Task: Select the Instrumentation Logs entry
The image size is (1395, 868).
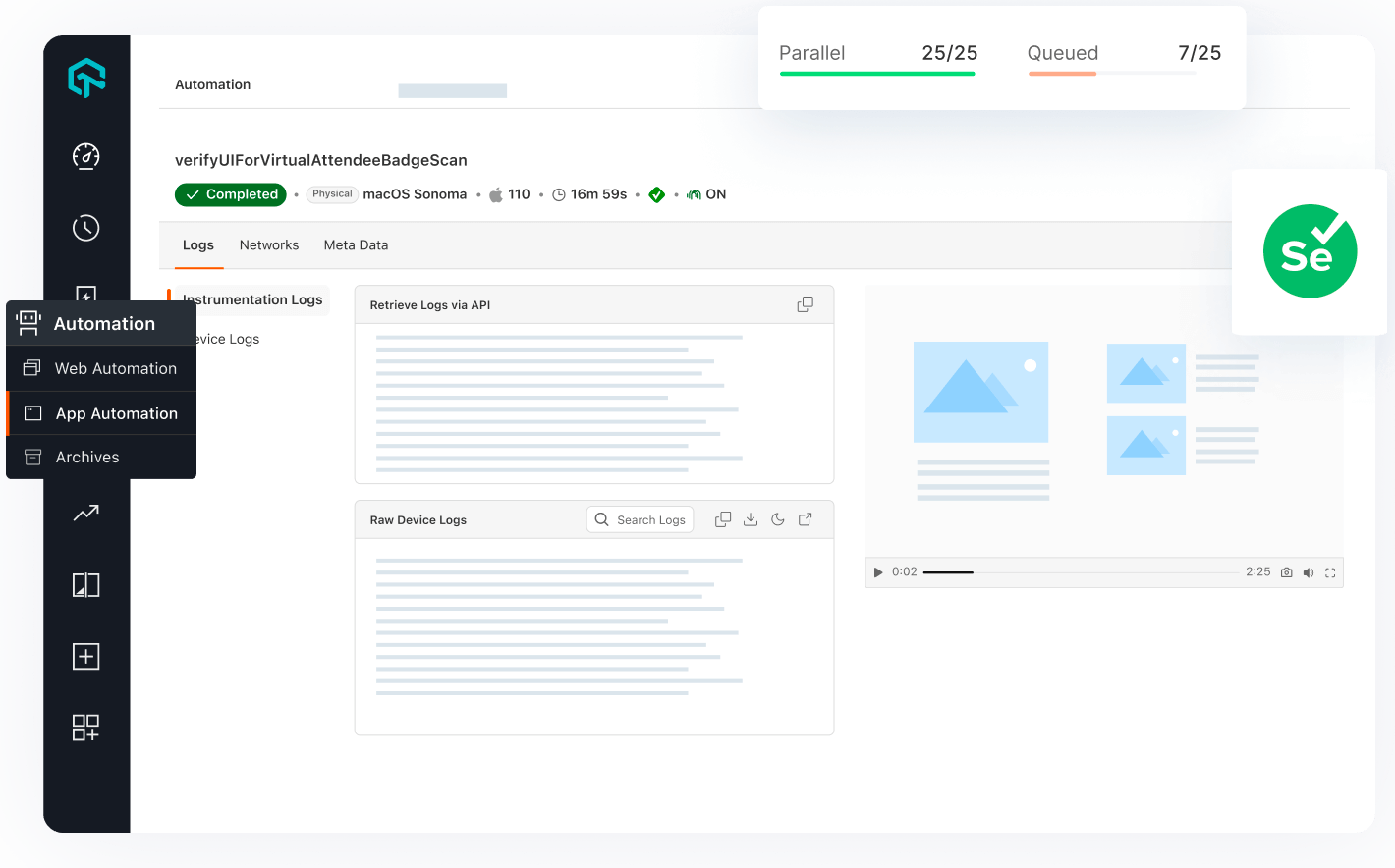Action: tap(251, 299)
